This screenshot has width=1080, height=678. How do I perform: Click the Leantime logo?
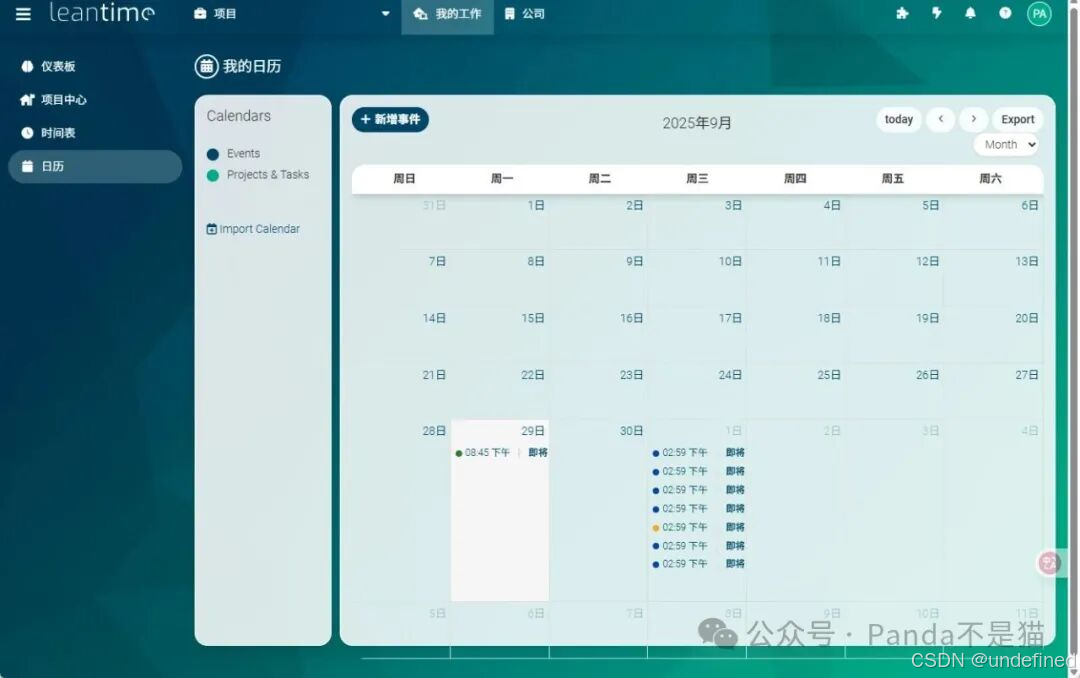(102, 12)
